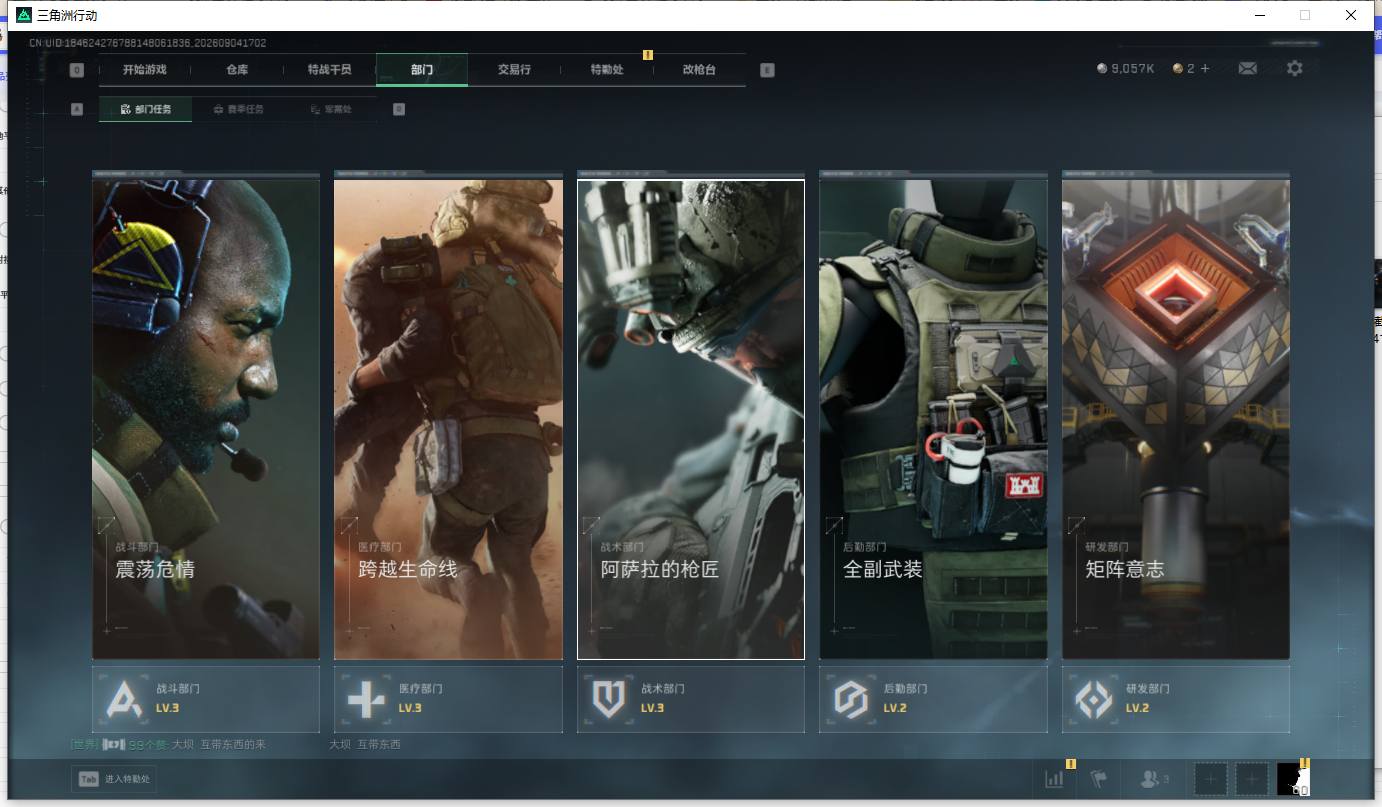Open the 战术部门 LV.3 level panel
Viewport: 1382px width, 807px height.
coord(691,699)
